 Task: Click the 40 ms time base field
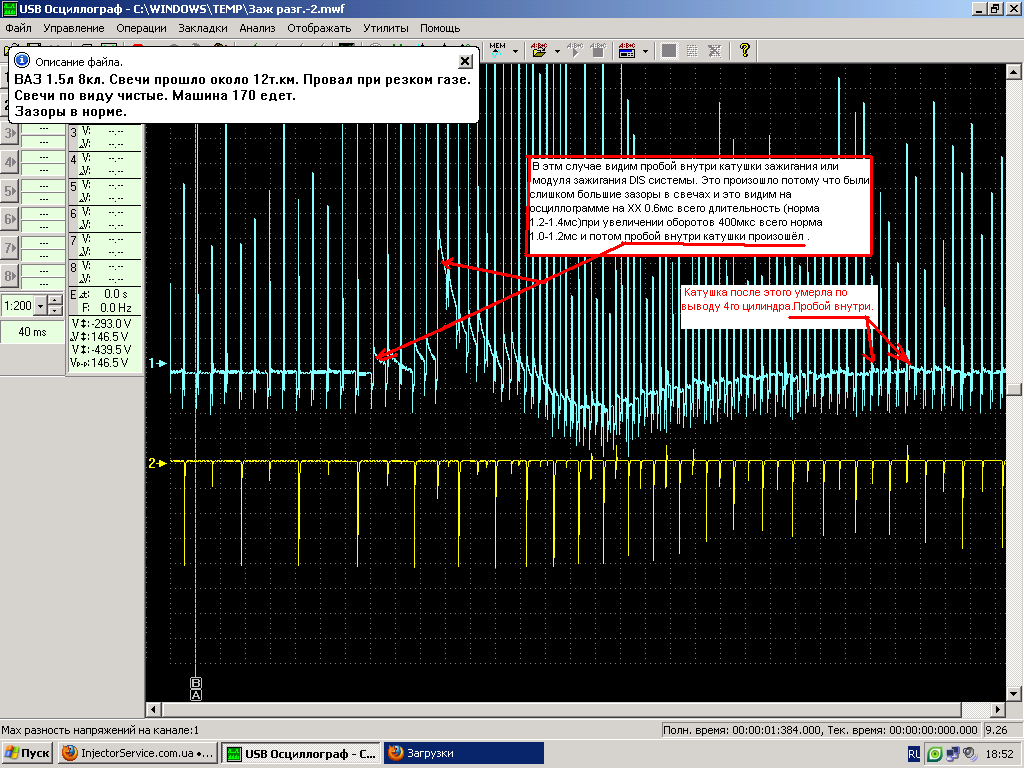(32, 332)
